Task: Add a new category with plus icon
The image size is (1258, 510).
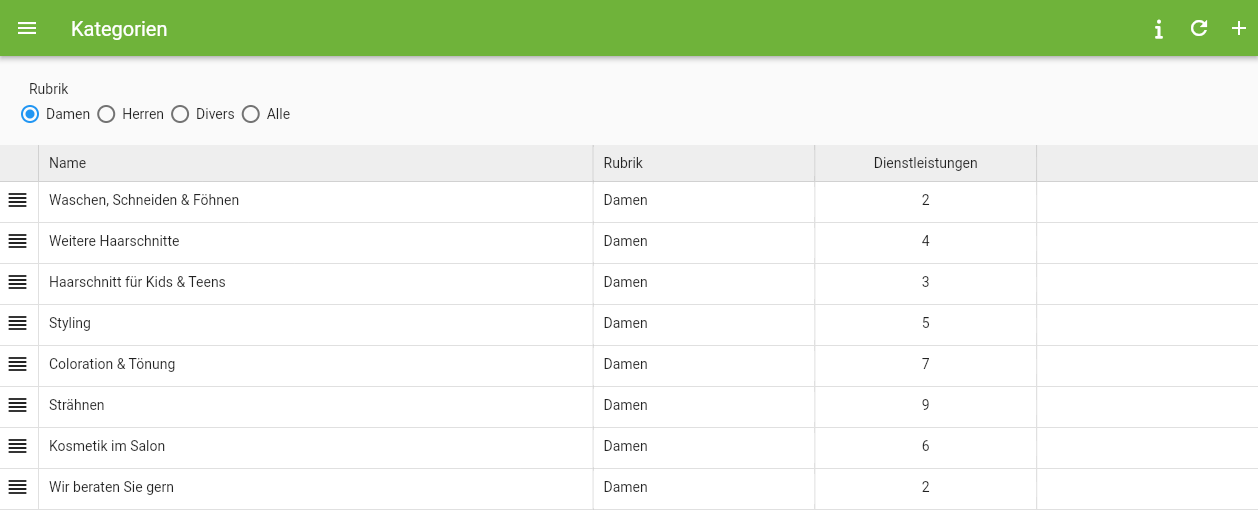Action: tap(1239, 28)
